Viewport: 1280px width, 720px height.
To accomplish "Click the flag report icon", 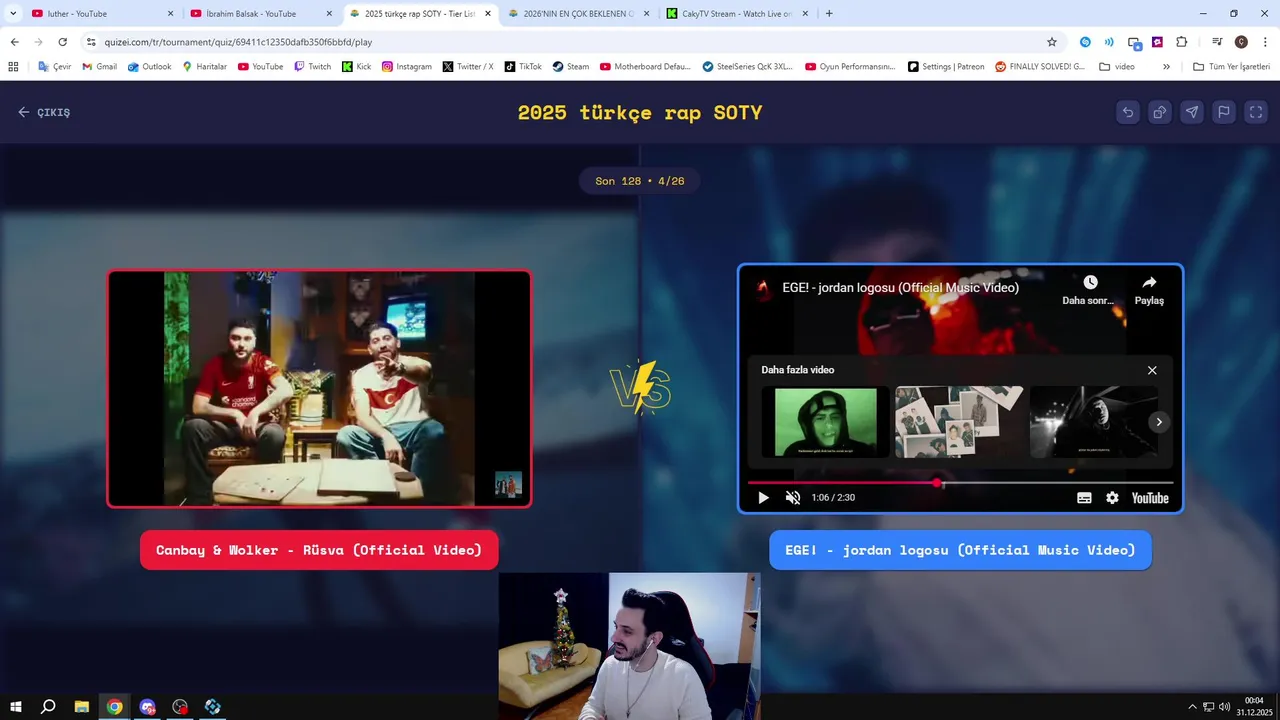I will tap(1224, 112).
